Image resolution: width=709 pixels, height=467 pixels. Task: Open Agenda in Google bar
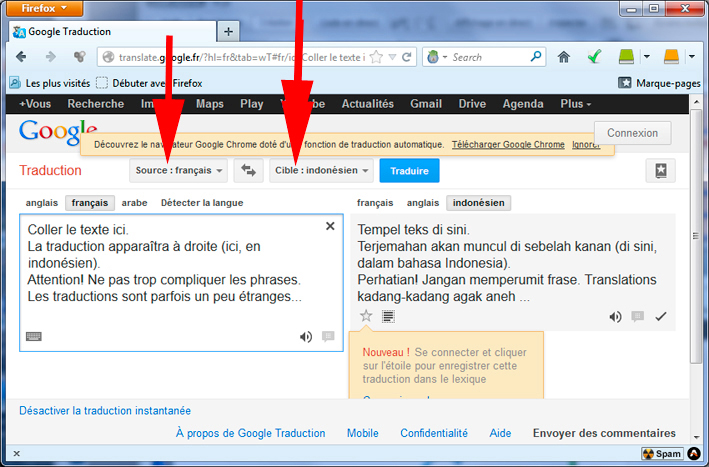[x=523, y=104]
